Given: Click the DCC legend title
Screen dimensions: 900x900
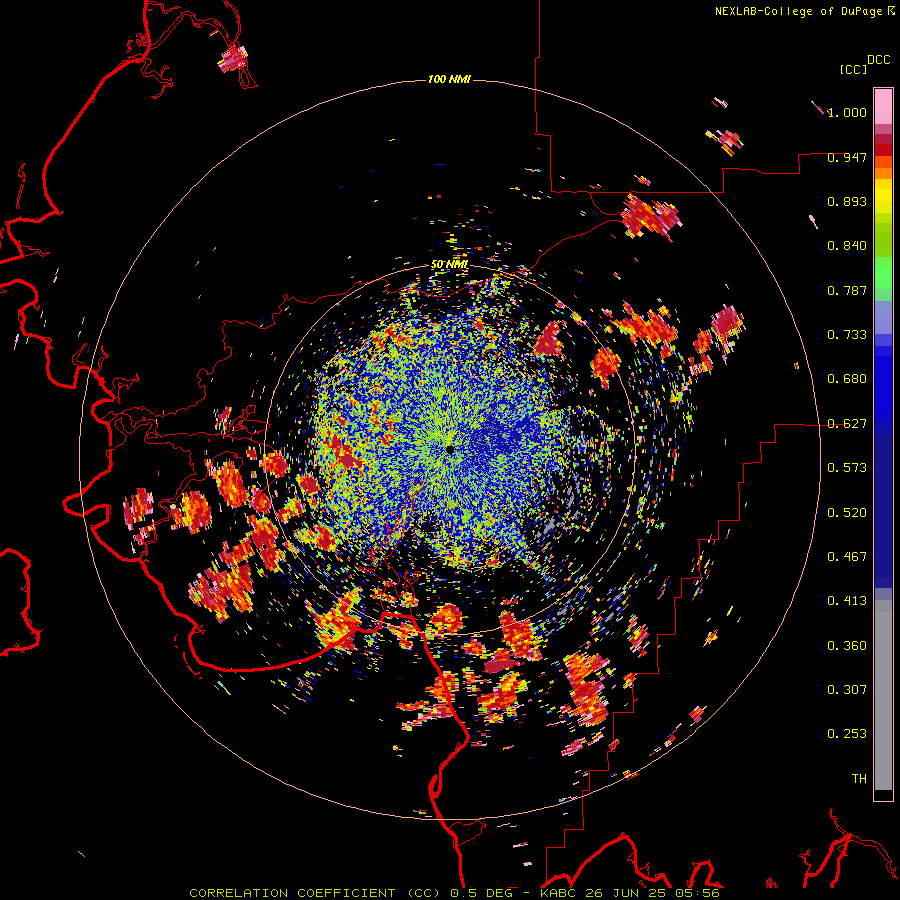Looking at the screenshot, I should [x=879, y=60].
